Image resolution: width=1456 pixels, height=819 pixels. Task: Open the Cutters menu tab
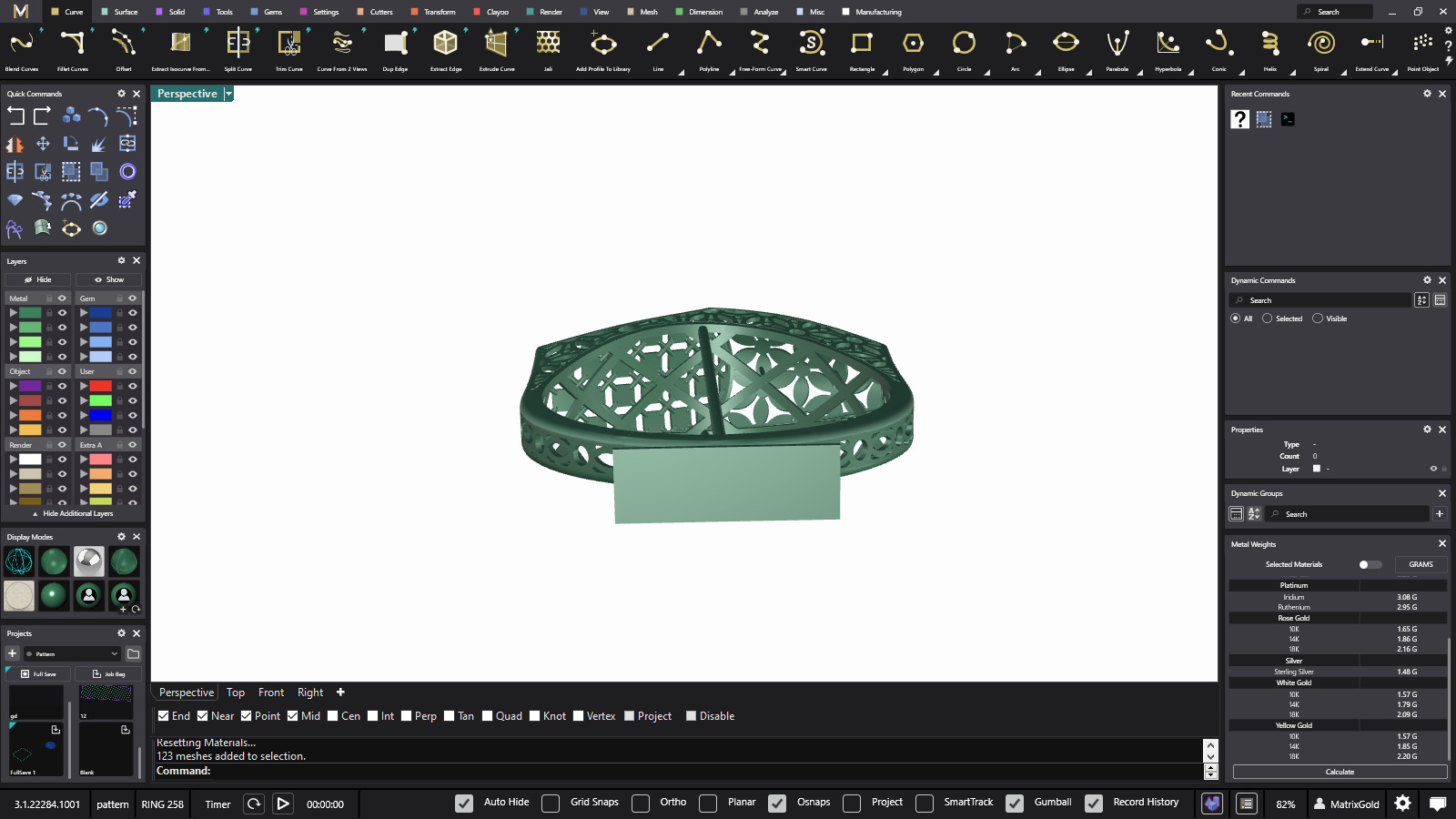tap(375, 12)
